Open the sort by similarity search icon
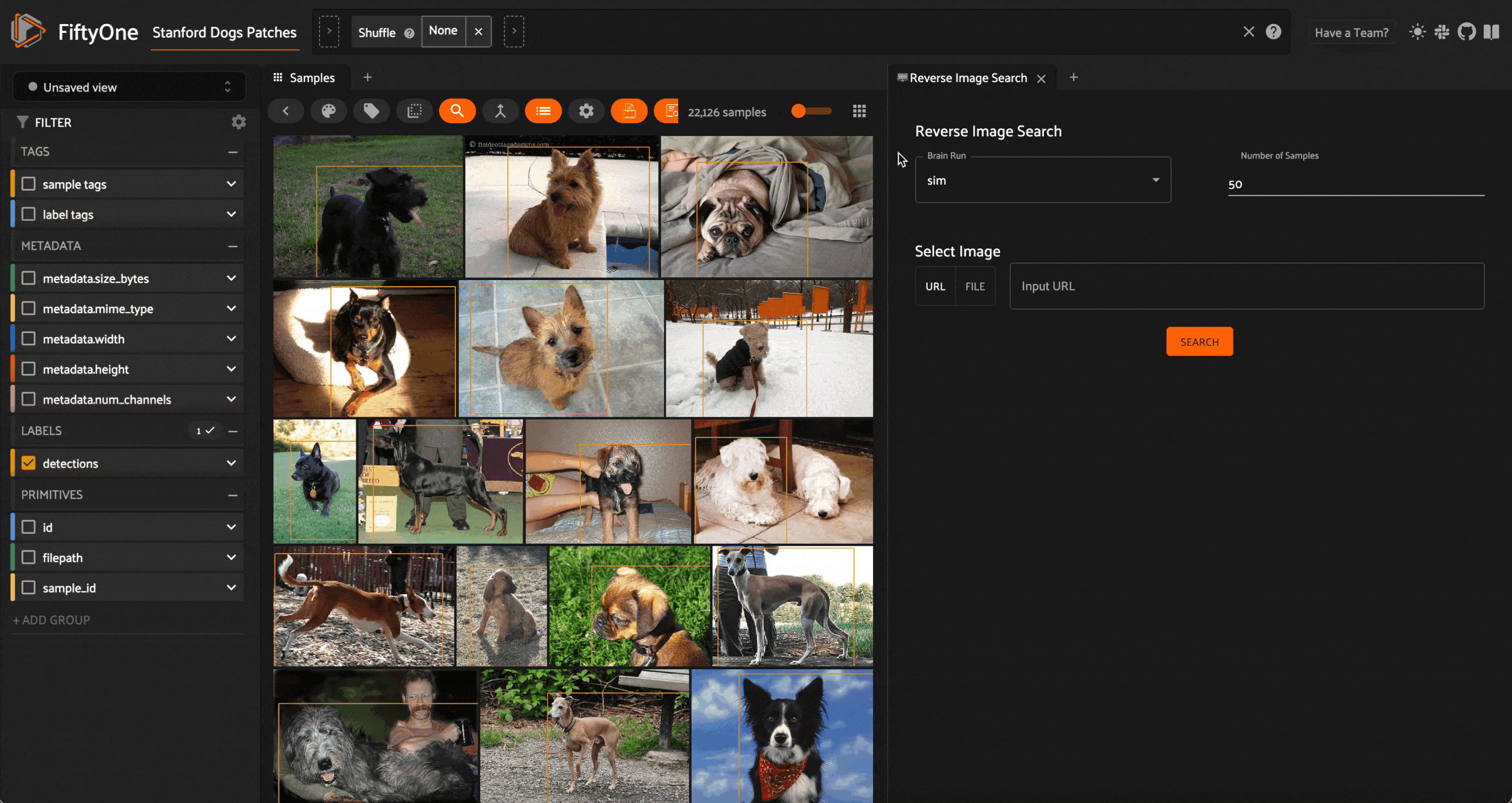 pos(457,111)
